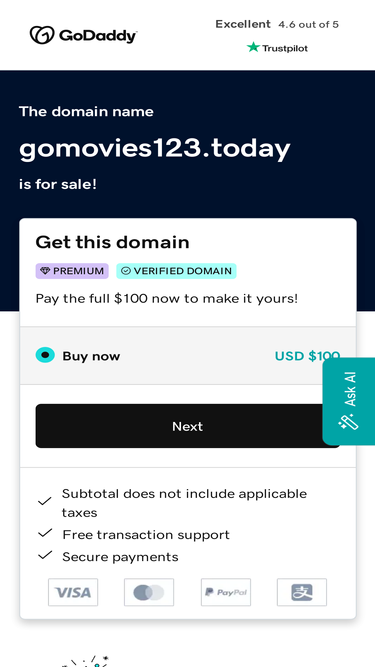Click the magic wand Ask AI icon

(348, 423)
